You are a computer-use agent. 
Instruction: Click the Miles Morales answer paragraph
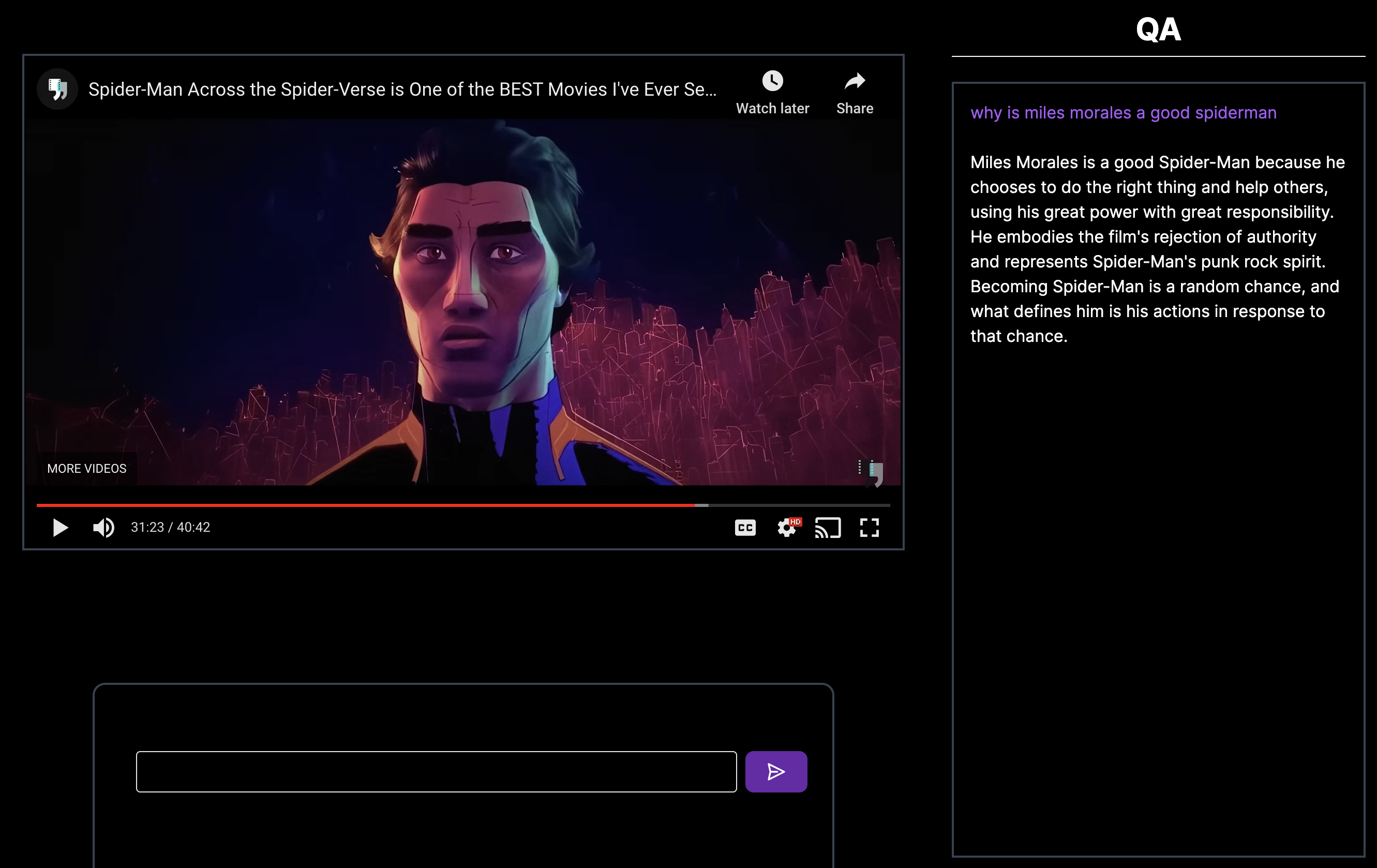point(1157,249)
